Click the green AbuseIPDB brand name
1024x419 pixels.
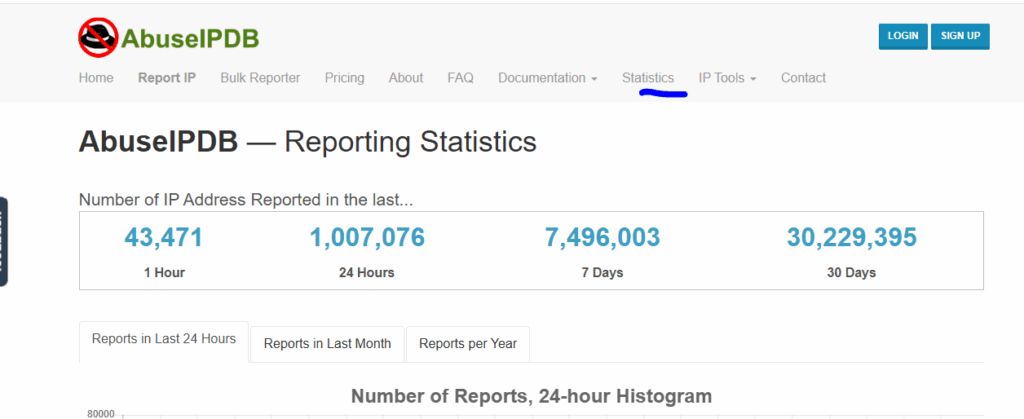tap(190, 39)
